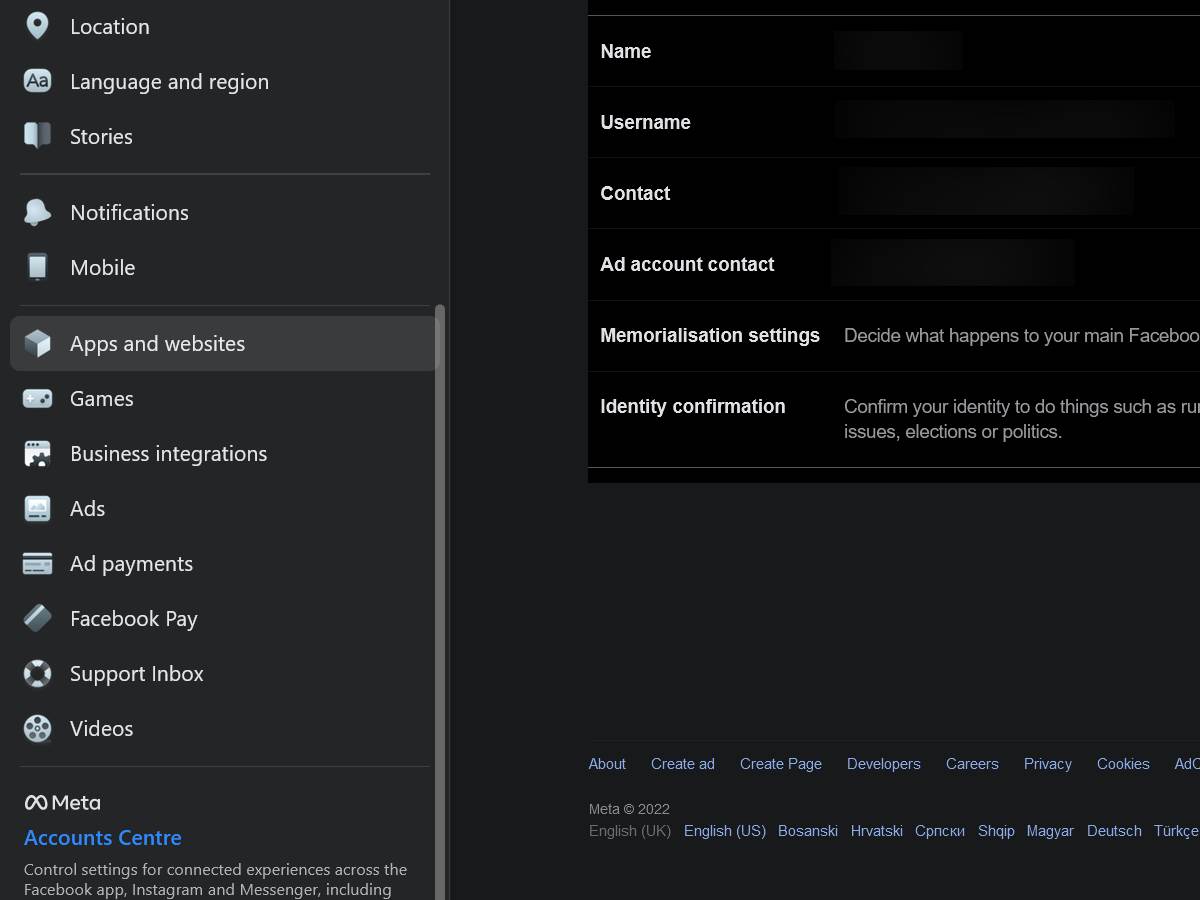
Task: Select the Ad payments card icon
Action: (37, 563)
